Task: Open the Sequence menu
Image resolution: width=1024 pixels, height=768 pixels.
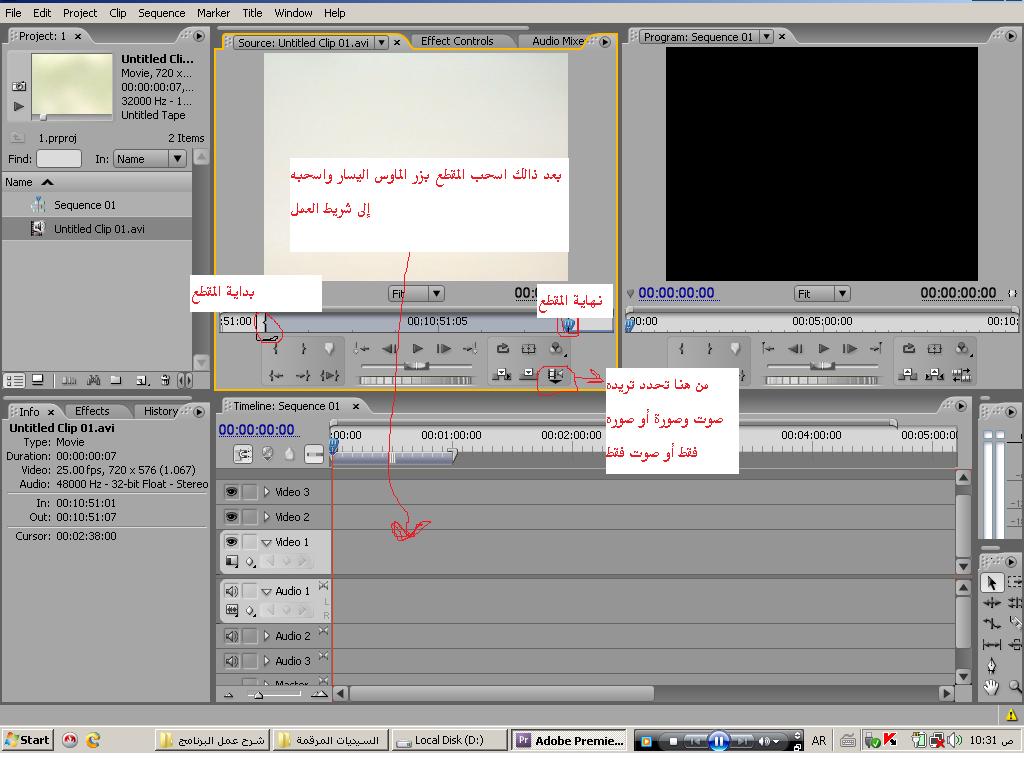Action: coord(161,13)
